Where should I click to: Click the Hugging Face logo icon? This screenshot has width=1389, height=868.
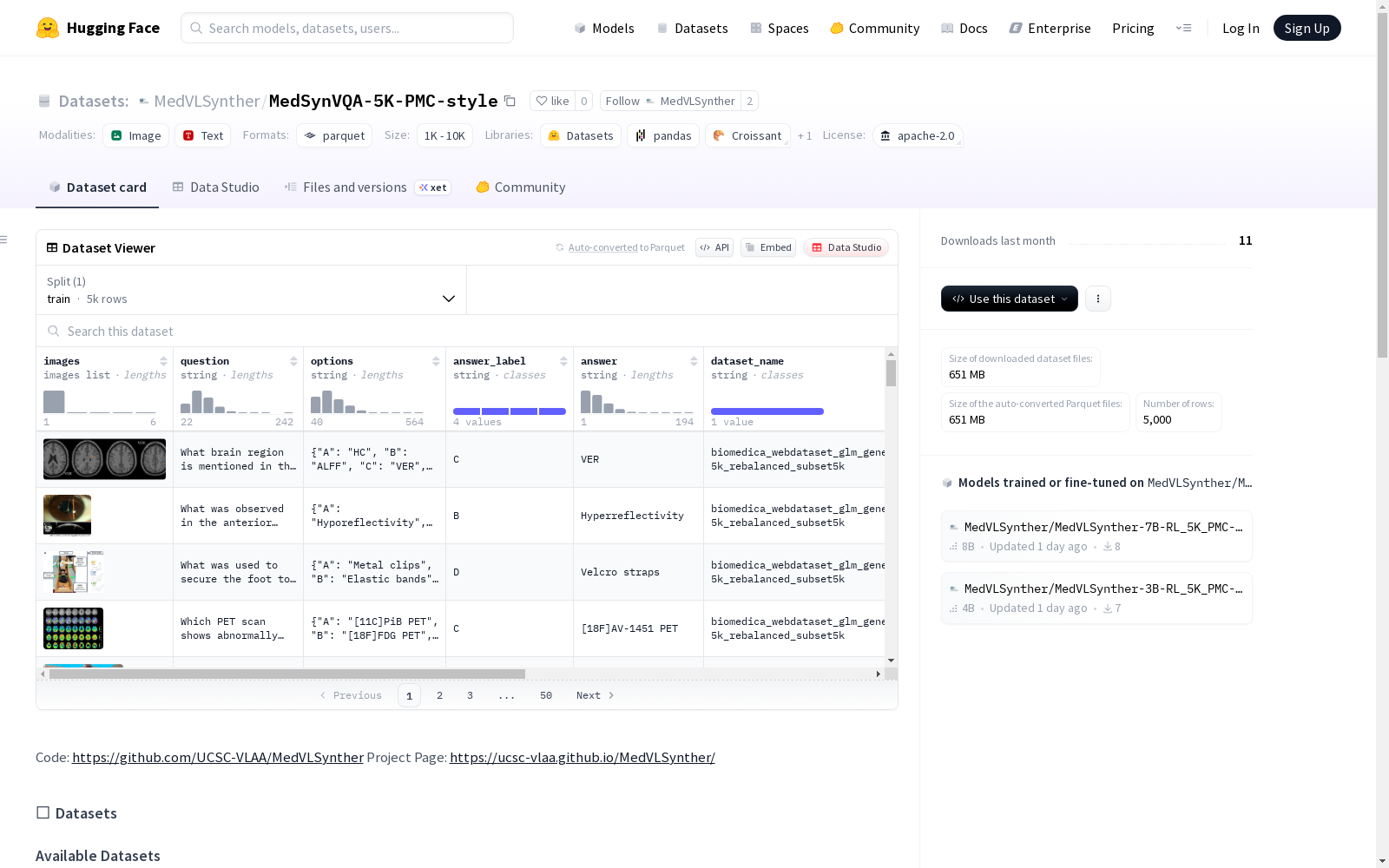click(x=48, y=28)
